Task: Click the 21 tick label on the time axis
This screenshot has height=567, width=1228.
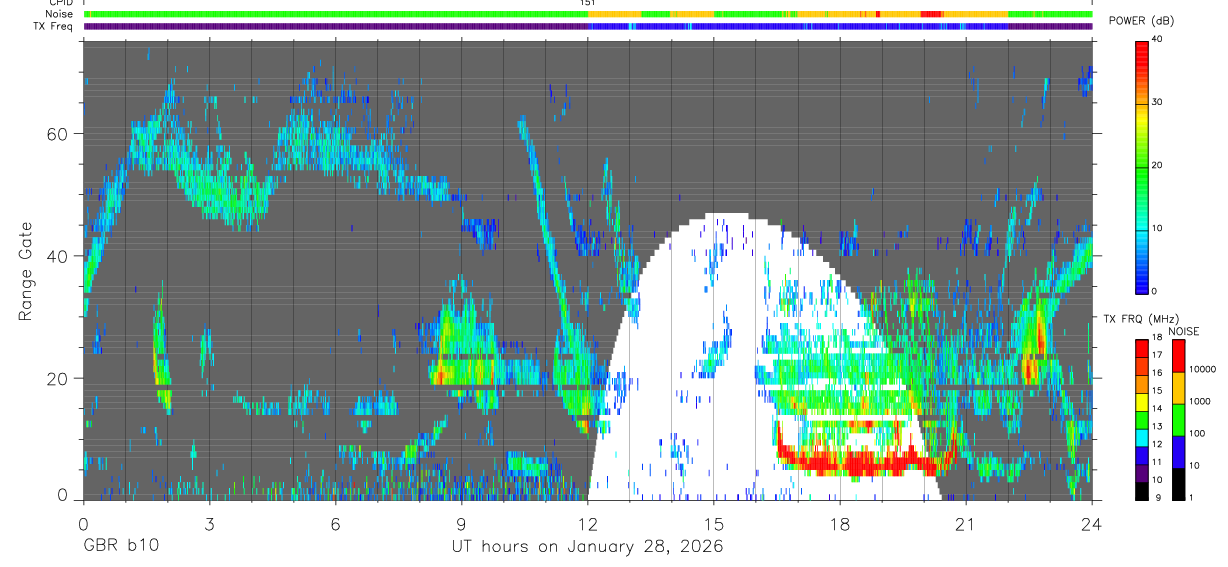Action: point(965,523)
